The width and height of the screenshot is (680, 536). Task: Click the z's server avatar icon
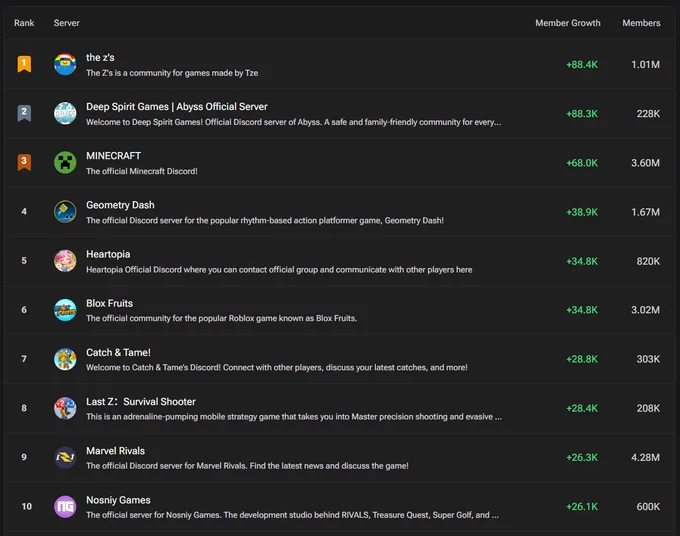[x=65, y=64]
